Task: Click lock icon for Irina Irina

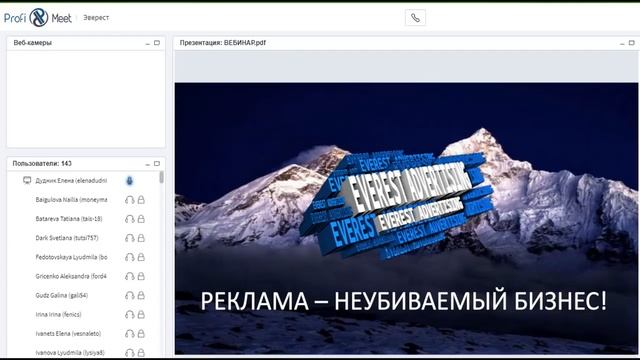Action: click(141, 315)
